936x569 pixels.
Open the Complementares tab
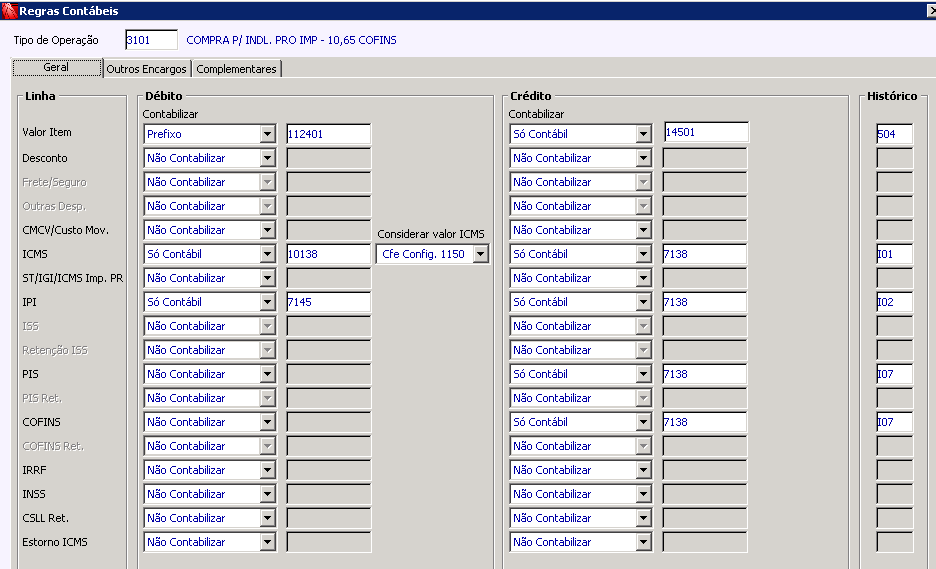pyautogui.click(x=236, y=69)
